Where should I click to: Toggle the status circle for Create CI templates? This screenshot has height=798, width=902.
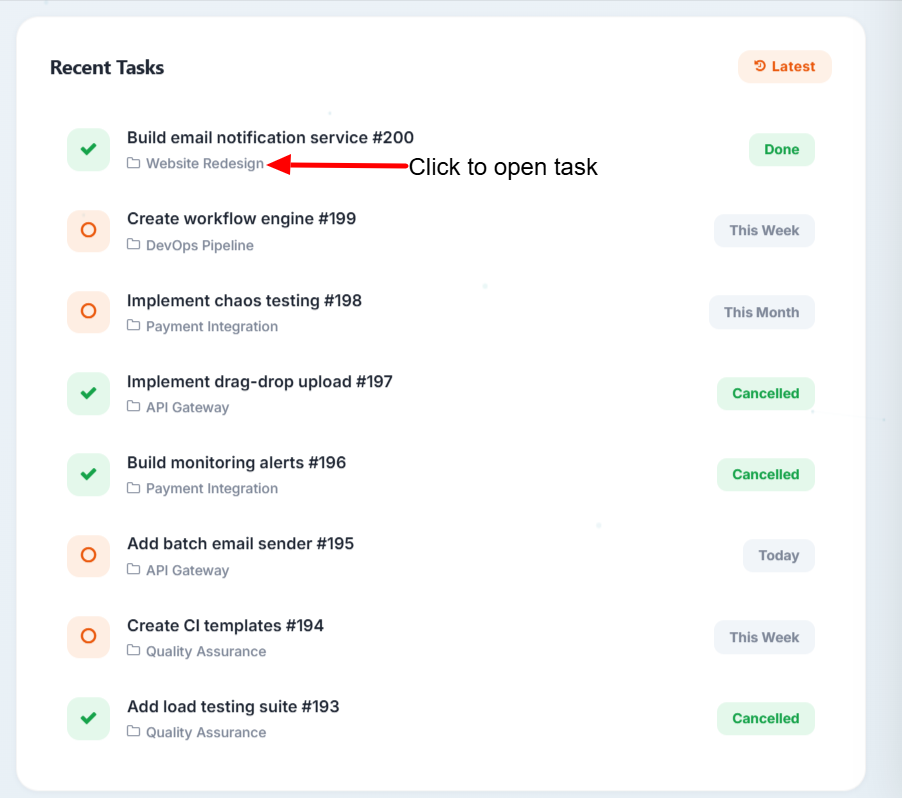point(88,637)
